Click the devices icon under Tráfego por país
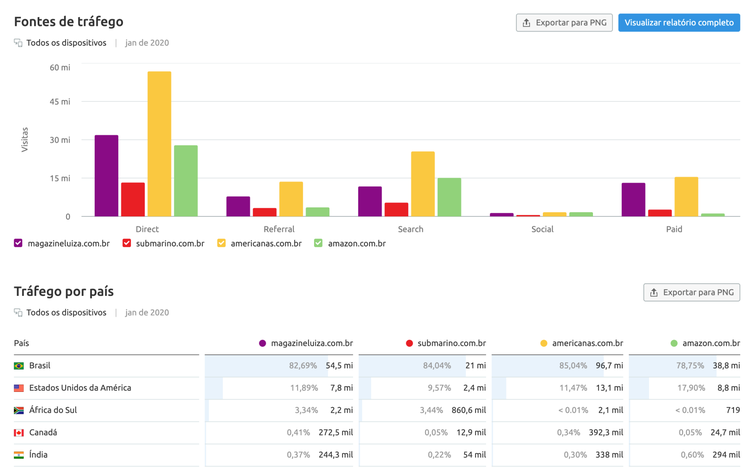 click(x=18, y=312)
